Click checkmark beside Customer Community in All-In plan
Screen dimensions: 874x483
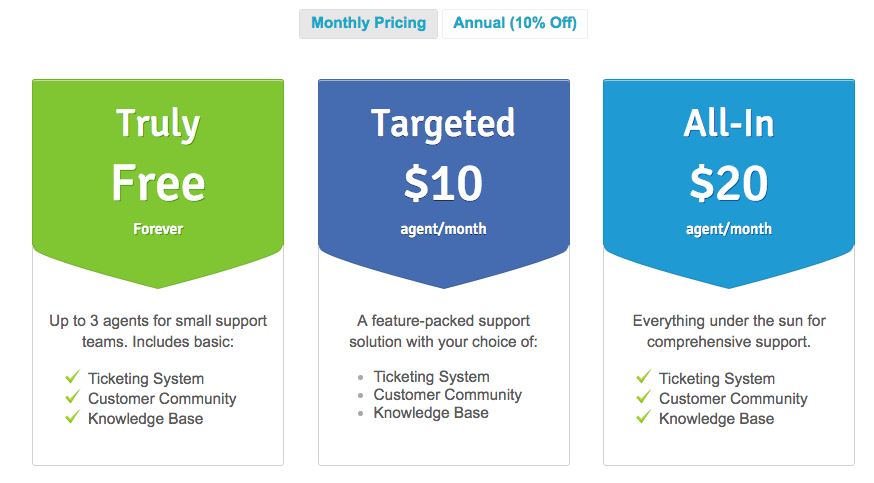click(x=643, y=397)
